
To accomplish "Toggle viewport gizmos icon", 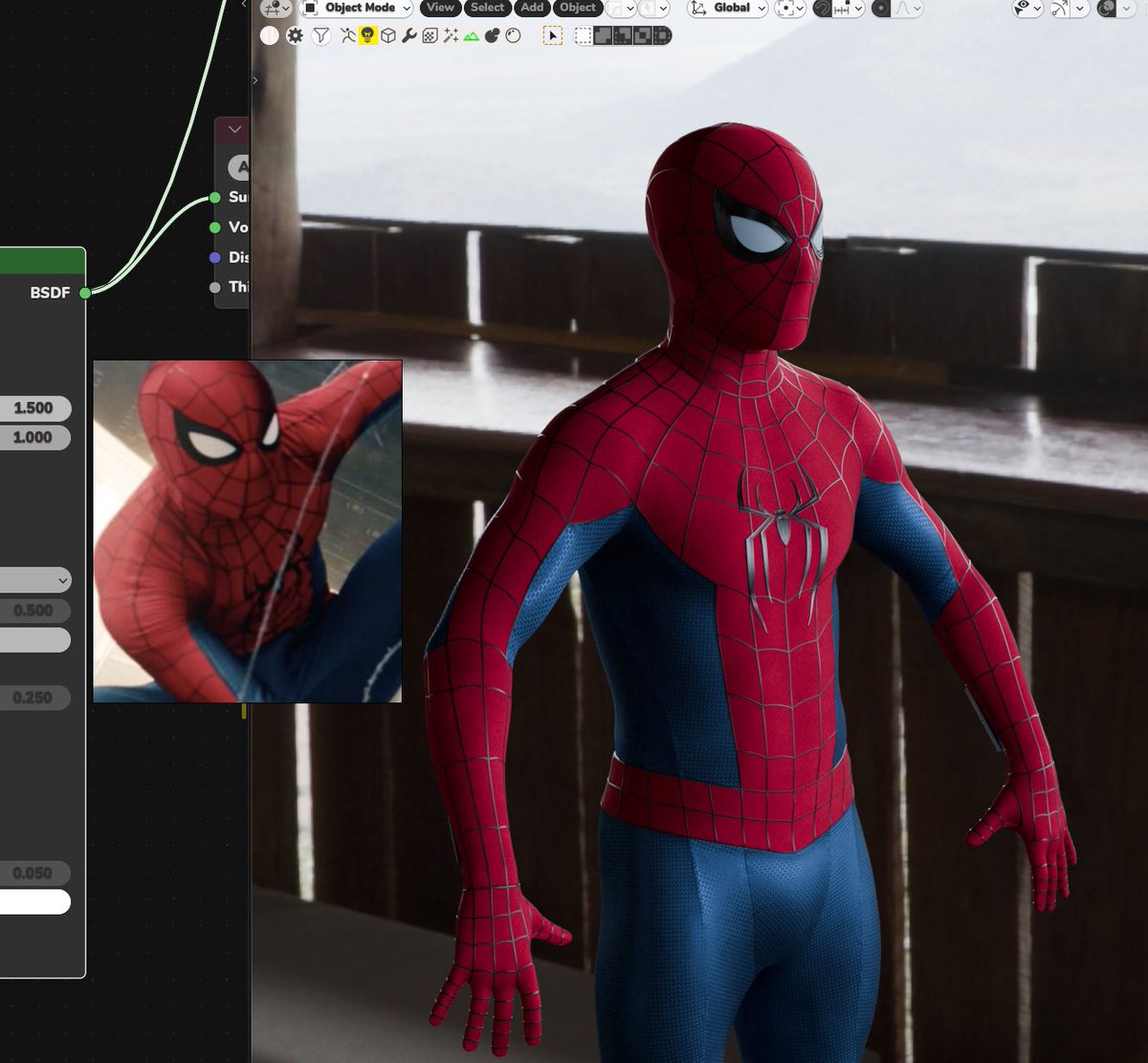I will click(x=1060, y=8).
